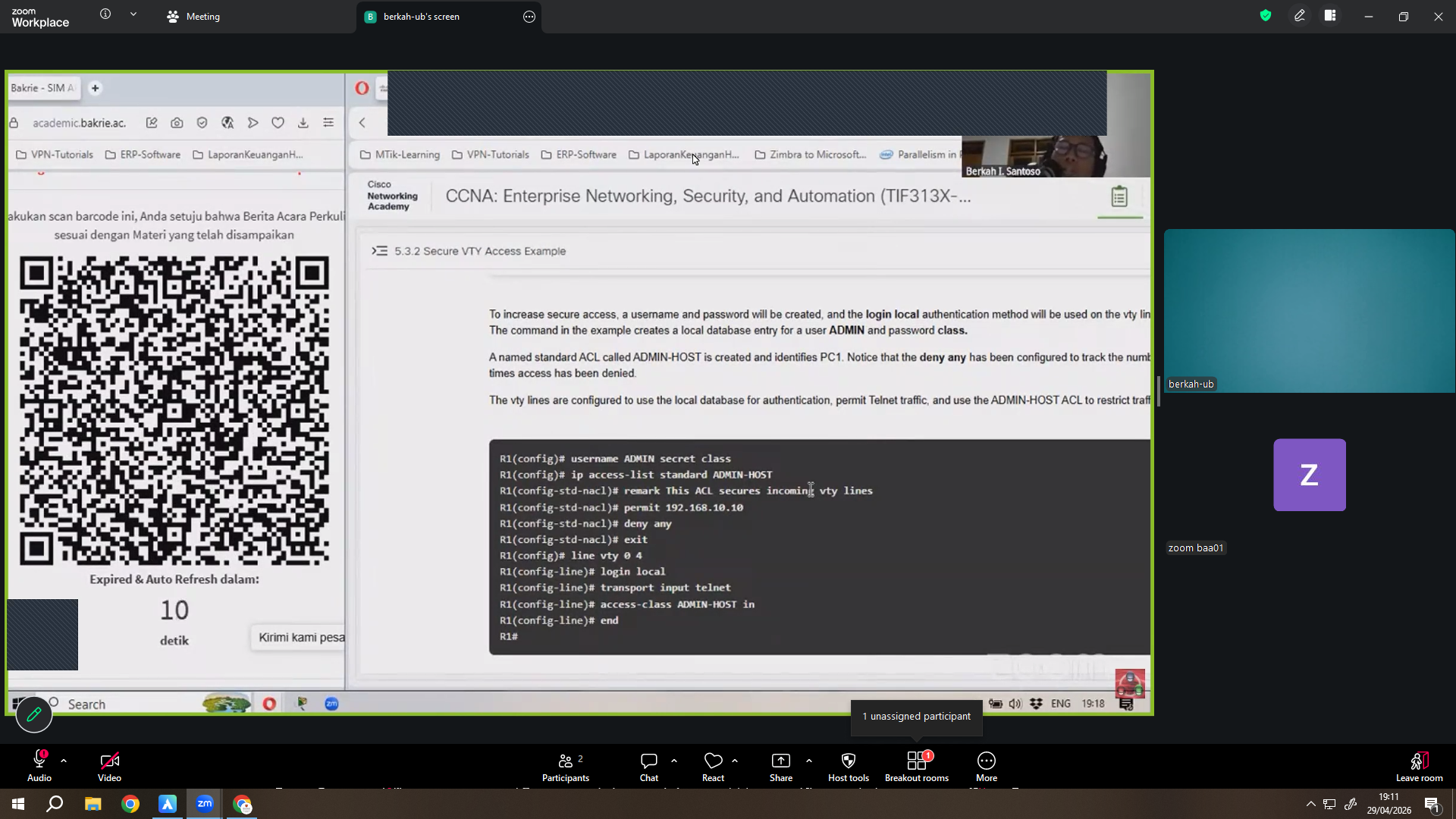The height and width of the screenshot is (819, 1456).
Task: Open the React menu
Action: pos(713,767)
